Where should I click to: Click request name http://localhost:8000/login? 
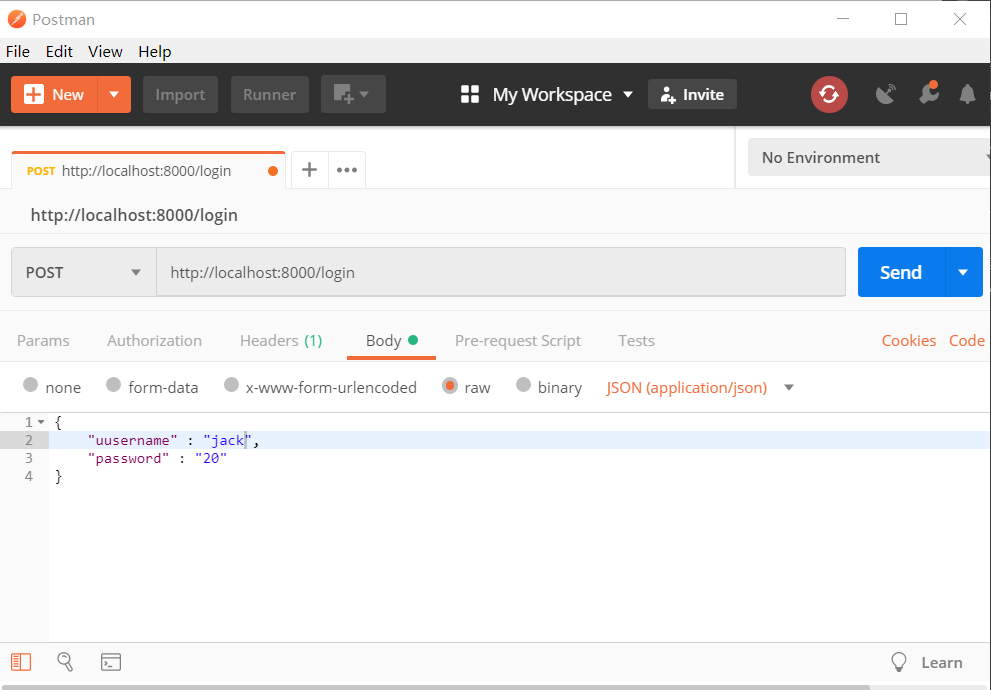coord(134,215)
